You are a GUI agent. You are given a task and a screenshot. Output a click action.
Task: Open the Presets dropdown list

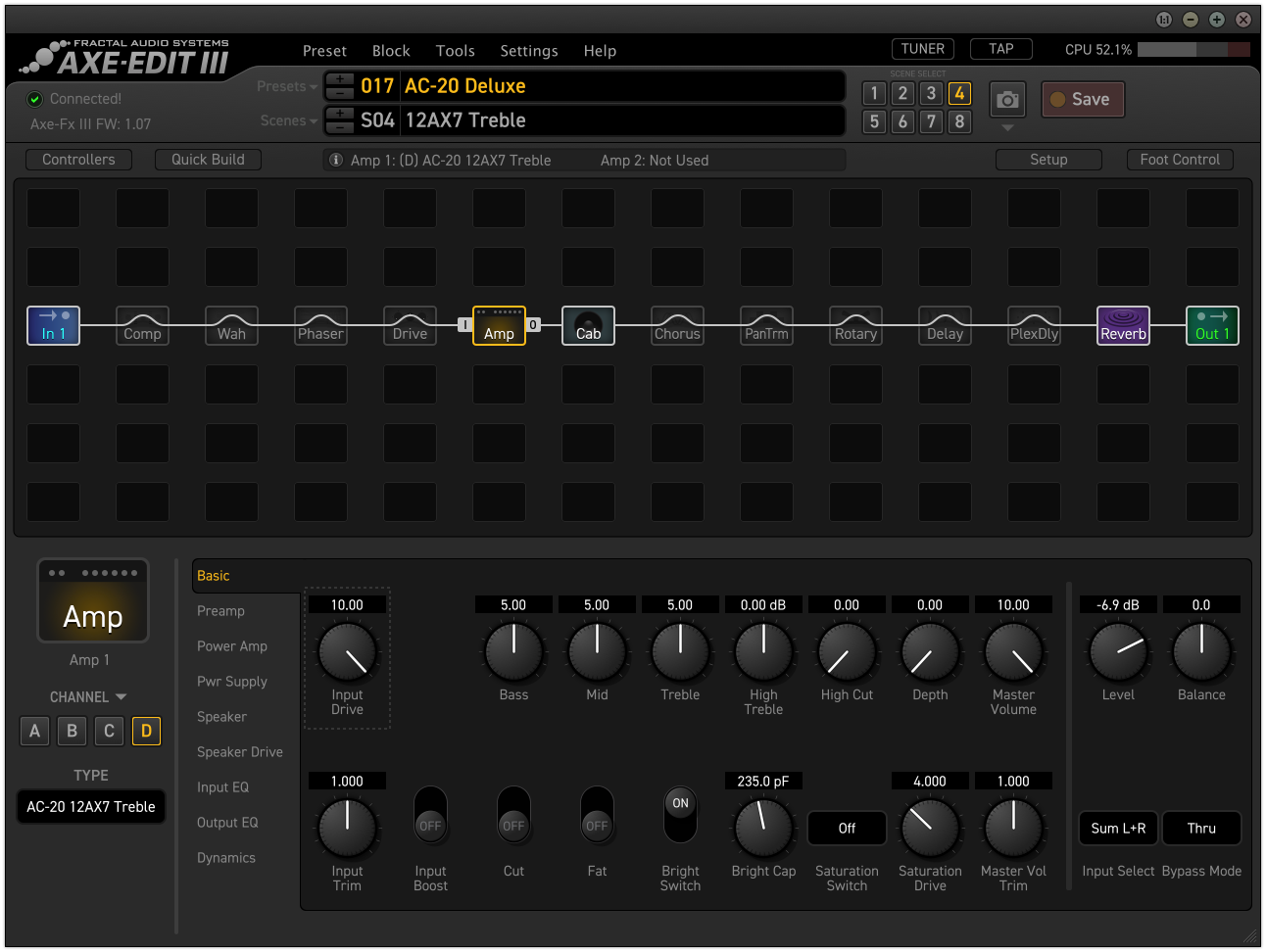point(286,86)
